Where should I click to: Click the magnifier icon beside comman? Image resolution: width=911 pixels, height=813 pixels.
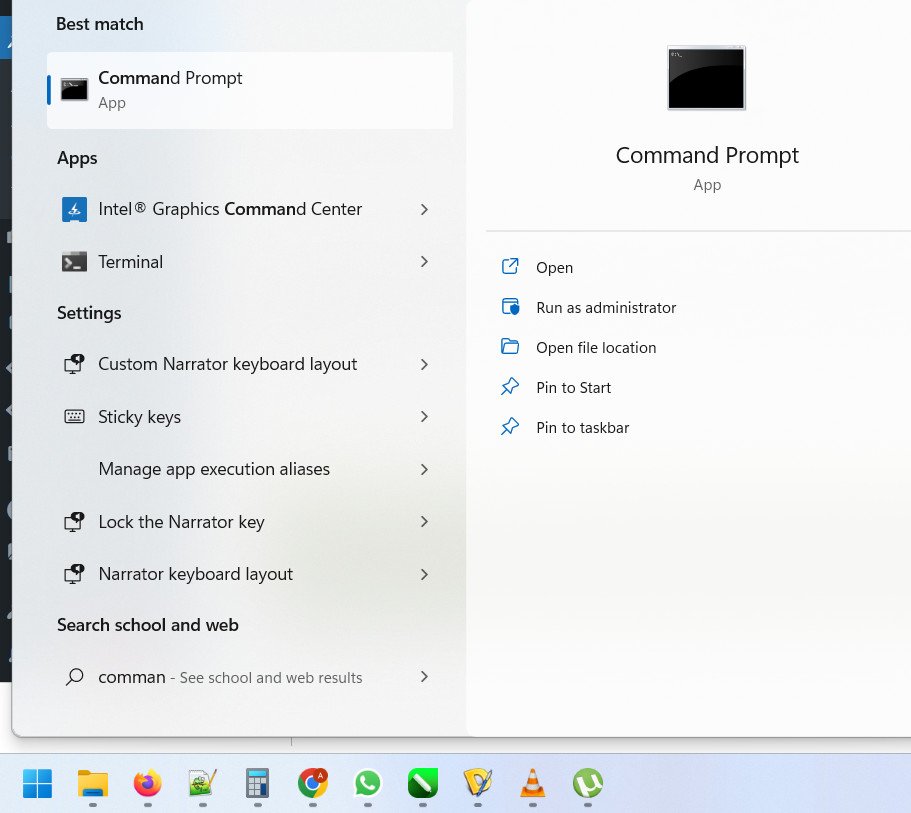74,677
